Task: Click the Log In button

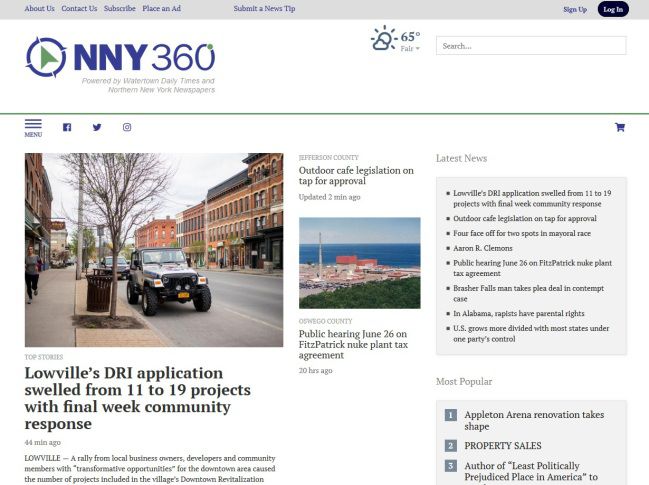Action: coord(613,10)
